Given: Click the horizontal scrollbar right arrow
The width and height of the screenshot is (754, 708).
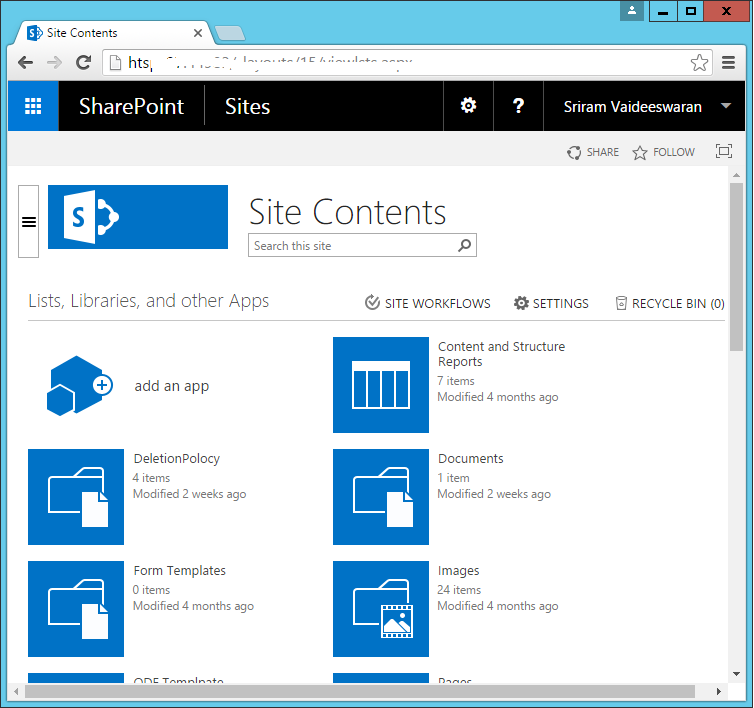Looking at the screenshot, I should pyautogui.click(x=718, y=692).
